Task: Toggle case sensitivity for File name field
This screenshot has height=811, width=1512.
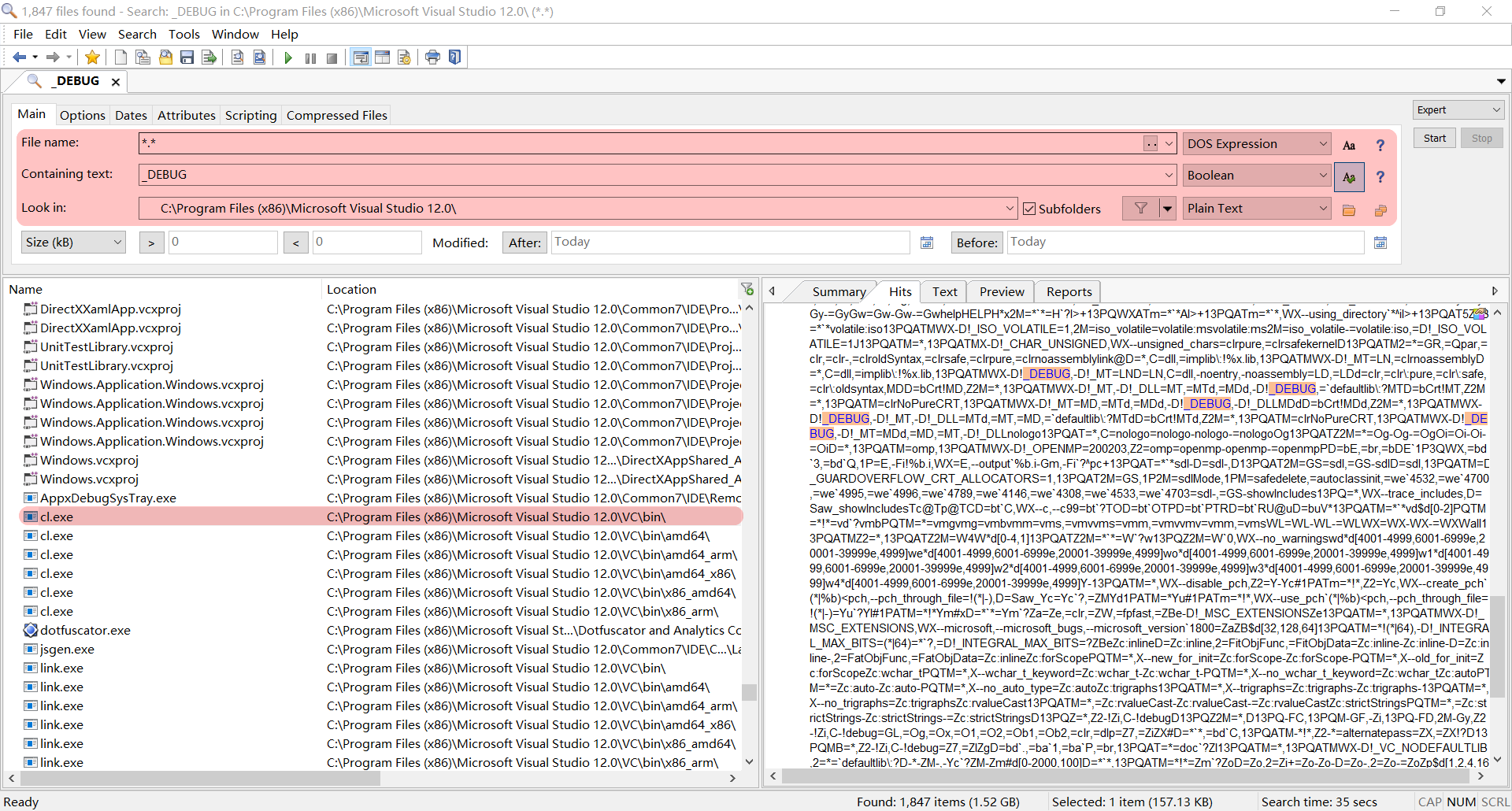Action: (1349, 144)
